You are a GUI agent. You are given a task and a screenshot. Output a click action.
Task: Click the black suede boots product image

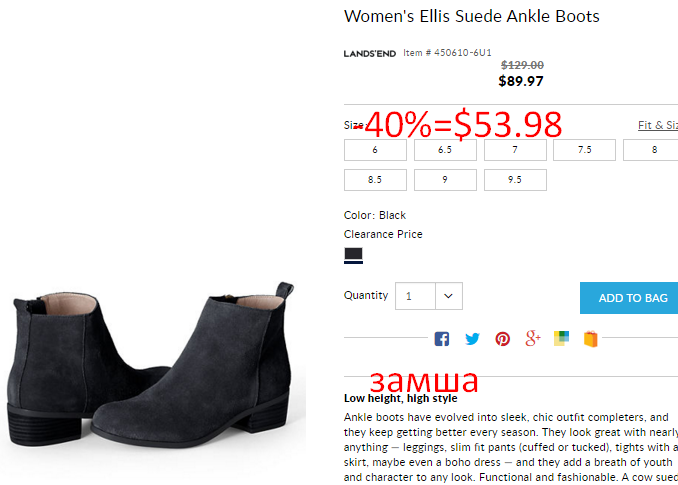(x=151, y=365)
